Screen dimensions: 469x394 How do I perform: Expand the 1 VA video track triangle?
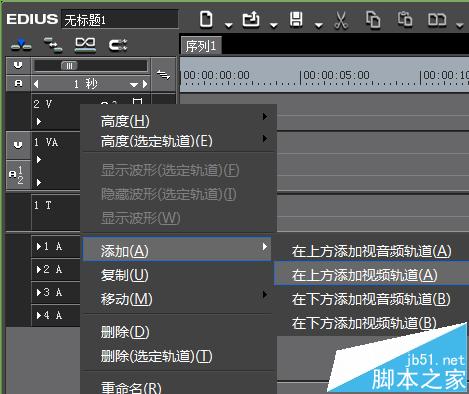[39, 159]
